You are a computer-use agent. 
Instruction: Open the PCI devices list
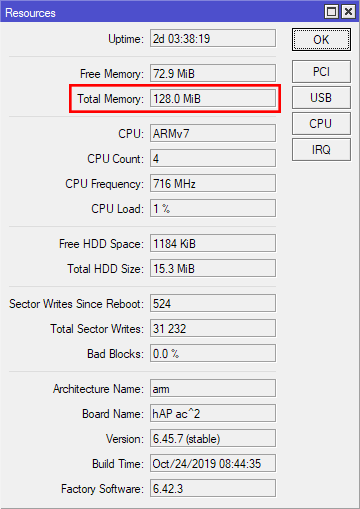click(x=321, y=71)
